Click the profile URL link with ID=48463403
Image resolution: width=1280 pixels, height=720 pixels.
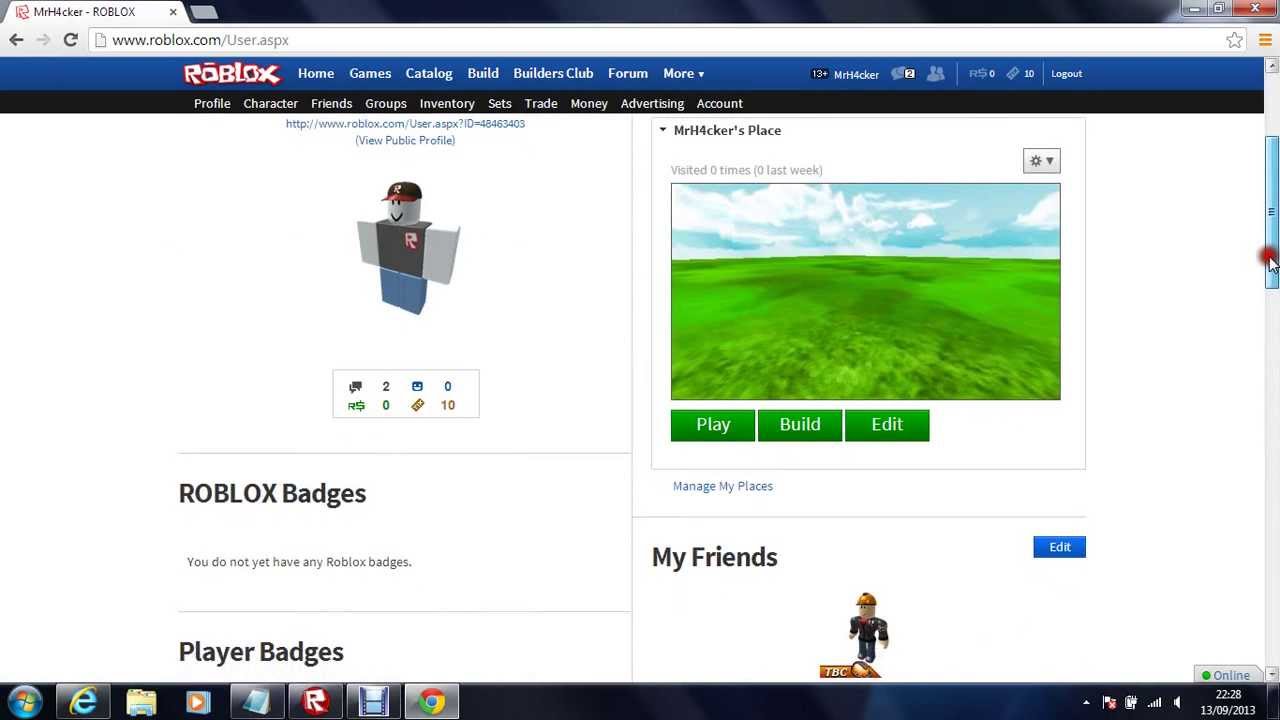coord(405,124)
